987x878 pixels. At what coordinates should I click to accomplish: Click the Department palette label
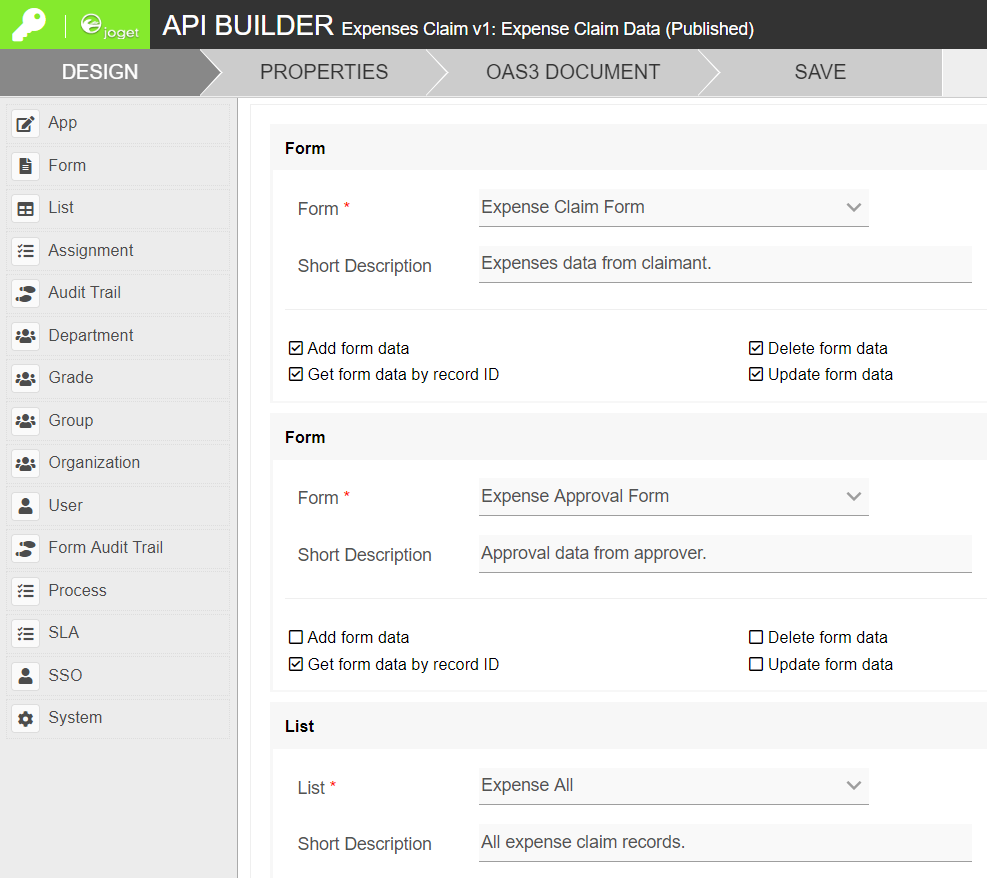[91, 335]
